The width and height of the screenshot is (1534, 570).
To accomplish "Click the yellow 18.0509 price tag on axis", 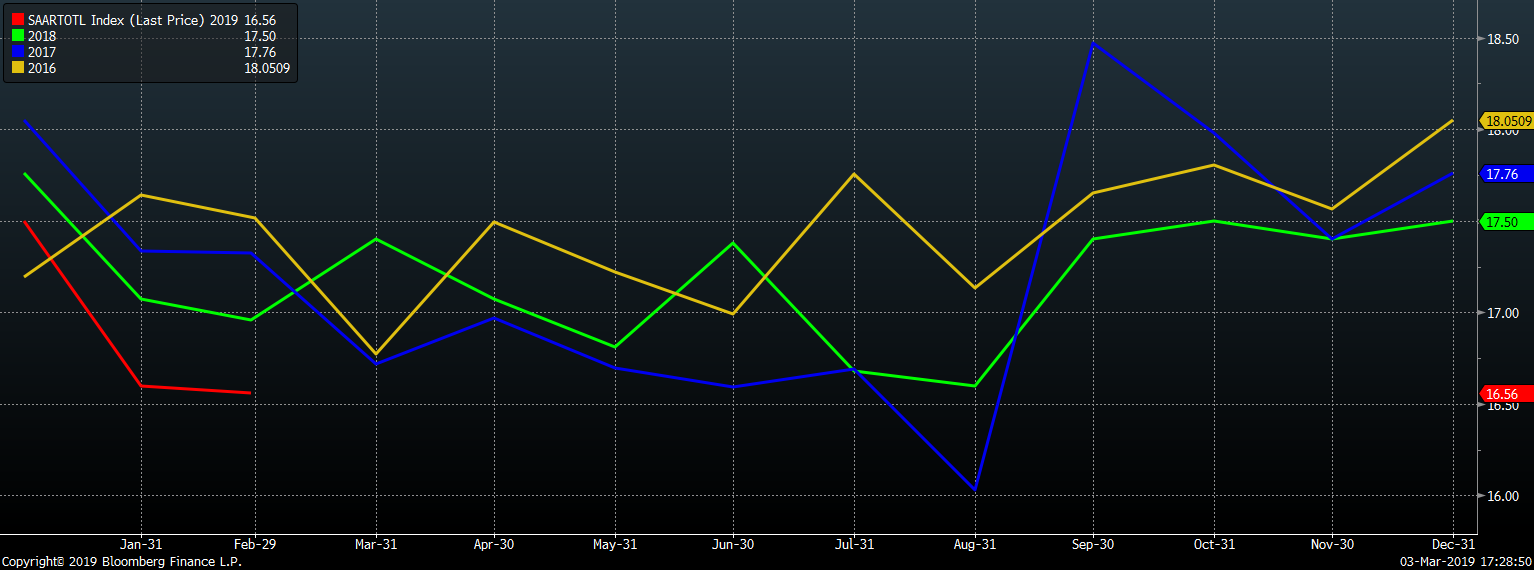I will pyautogui.click(x=1507, y=121).
